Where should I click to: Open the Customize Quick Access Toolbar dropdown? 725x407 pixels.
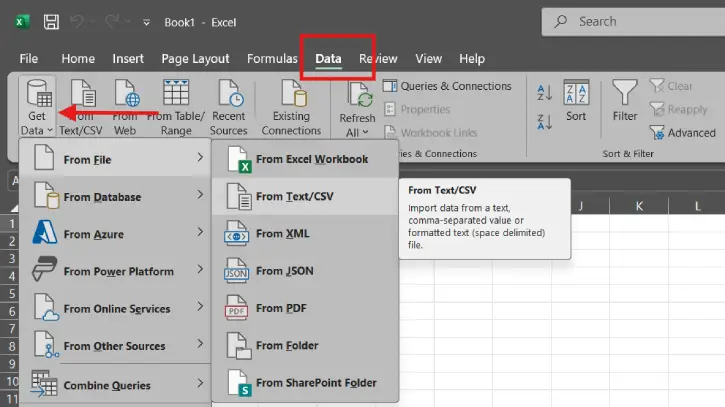146,22
